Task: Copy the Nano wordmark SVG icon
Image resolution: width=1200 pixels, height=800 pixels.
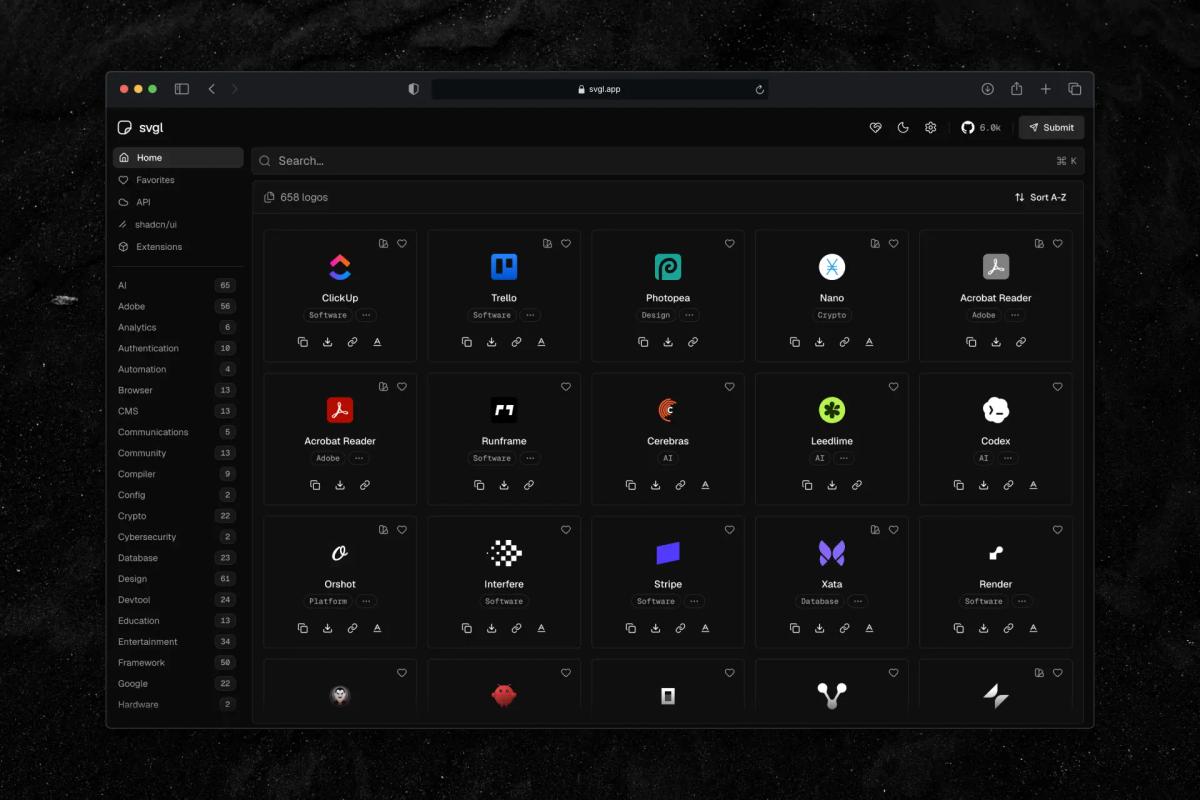Action: pyautogui.click(x=869, y=342)
